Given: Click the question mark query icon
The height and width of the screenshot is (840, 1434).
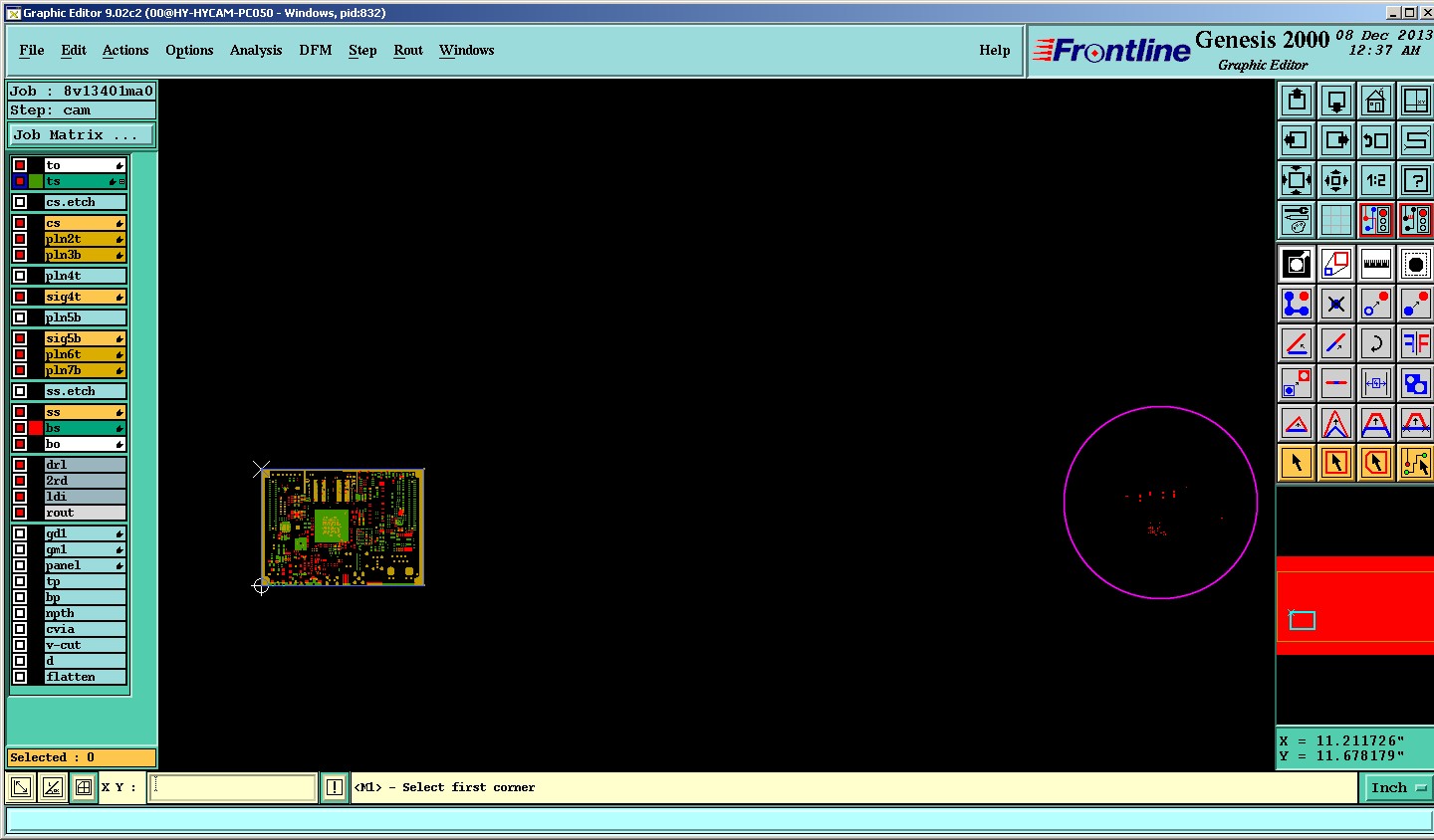Looking at the screenshot, I should [1416, 180].
